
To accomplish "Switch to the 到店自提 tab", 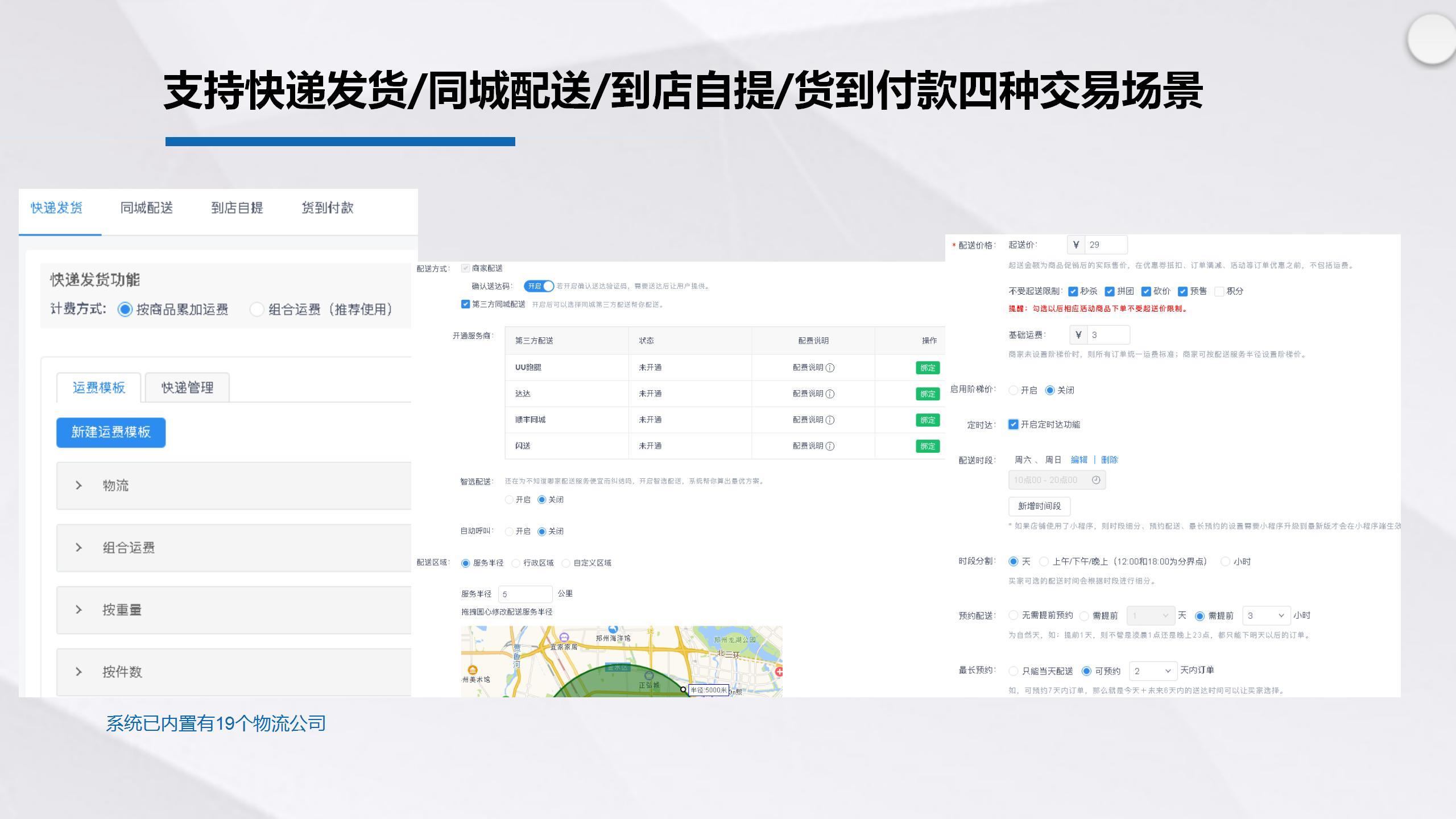I will [237, 208].
